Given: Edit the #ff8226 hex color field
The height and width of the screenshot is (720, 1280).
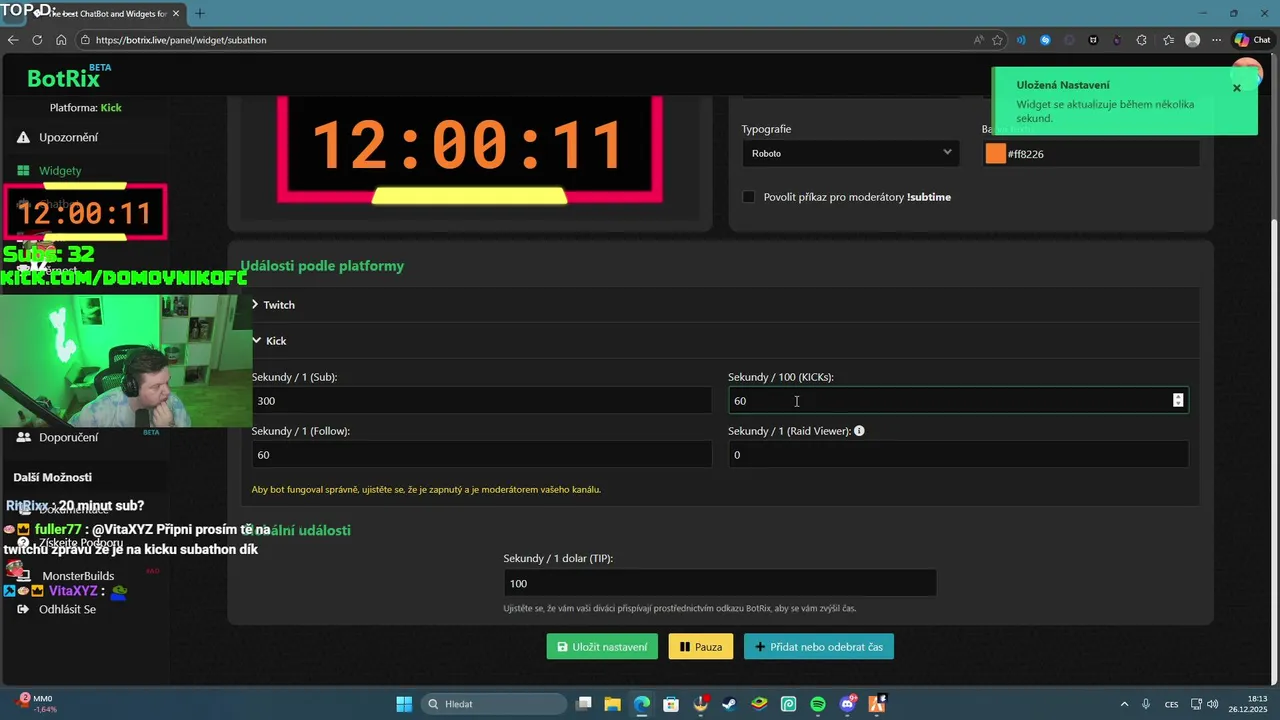Looking at the screenshot, I should coord(1101,154).
